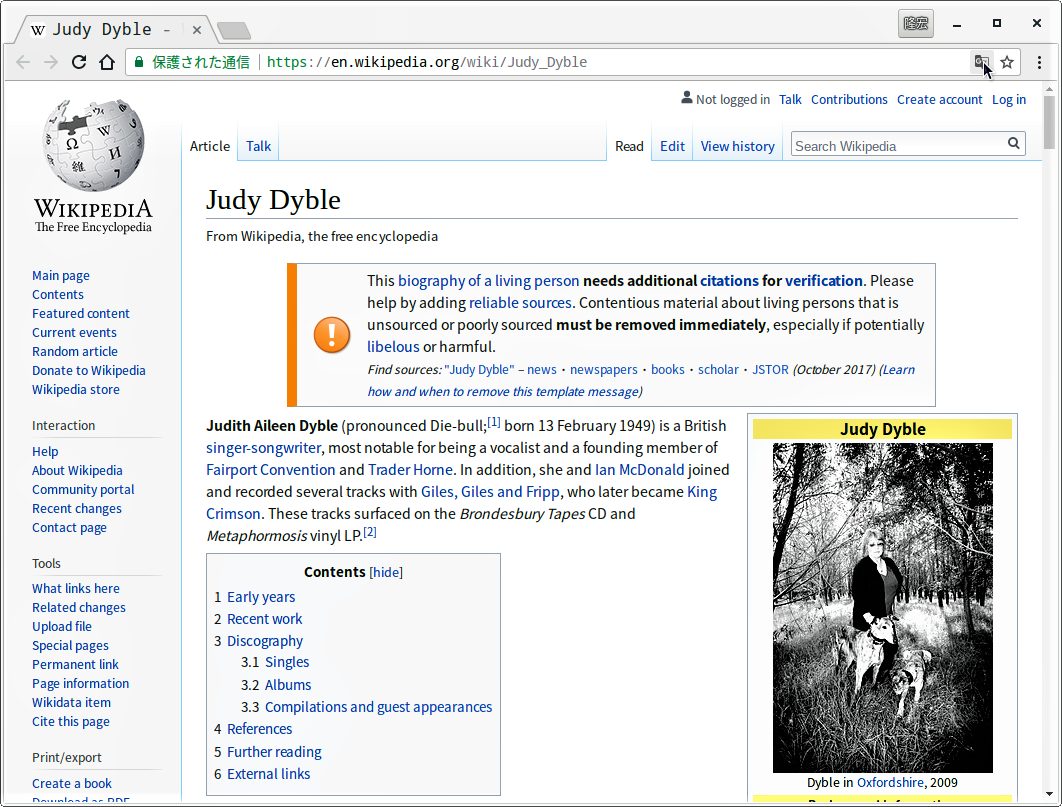Image resolution: width=1062 pixels, height=807 pixels.
Task: Open the Giles, Giles and Fripp link
Action: click(x=490, y=492)
